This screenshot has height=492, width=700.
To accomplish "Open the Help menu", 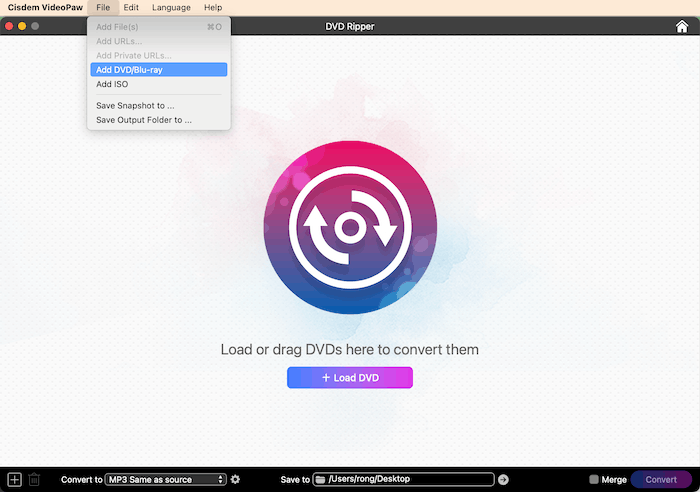I will pyautogui.click(x=213, y=7).
